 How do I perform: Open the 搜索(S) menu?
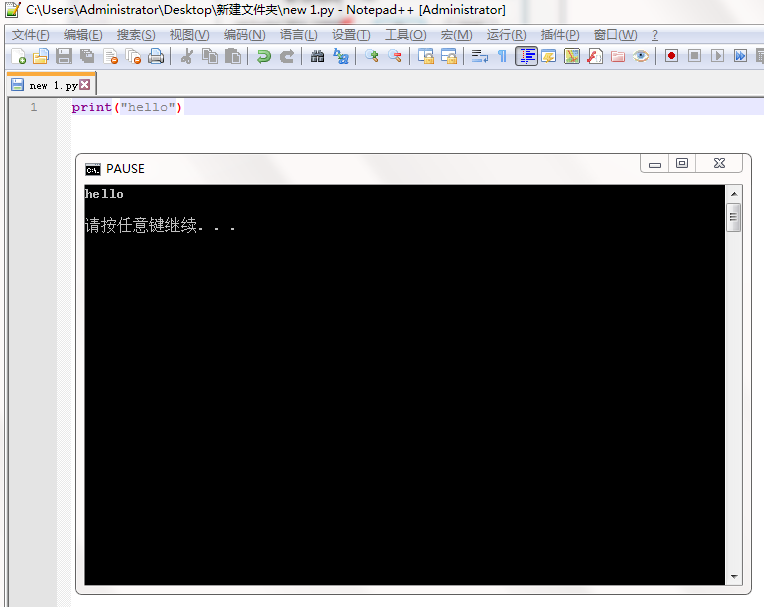pos(136,35)
